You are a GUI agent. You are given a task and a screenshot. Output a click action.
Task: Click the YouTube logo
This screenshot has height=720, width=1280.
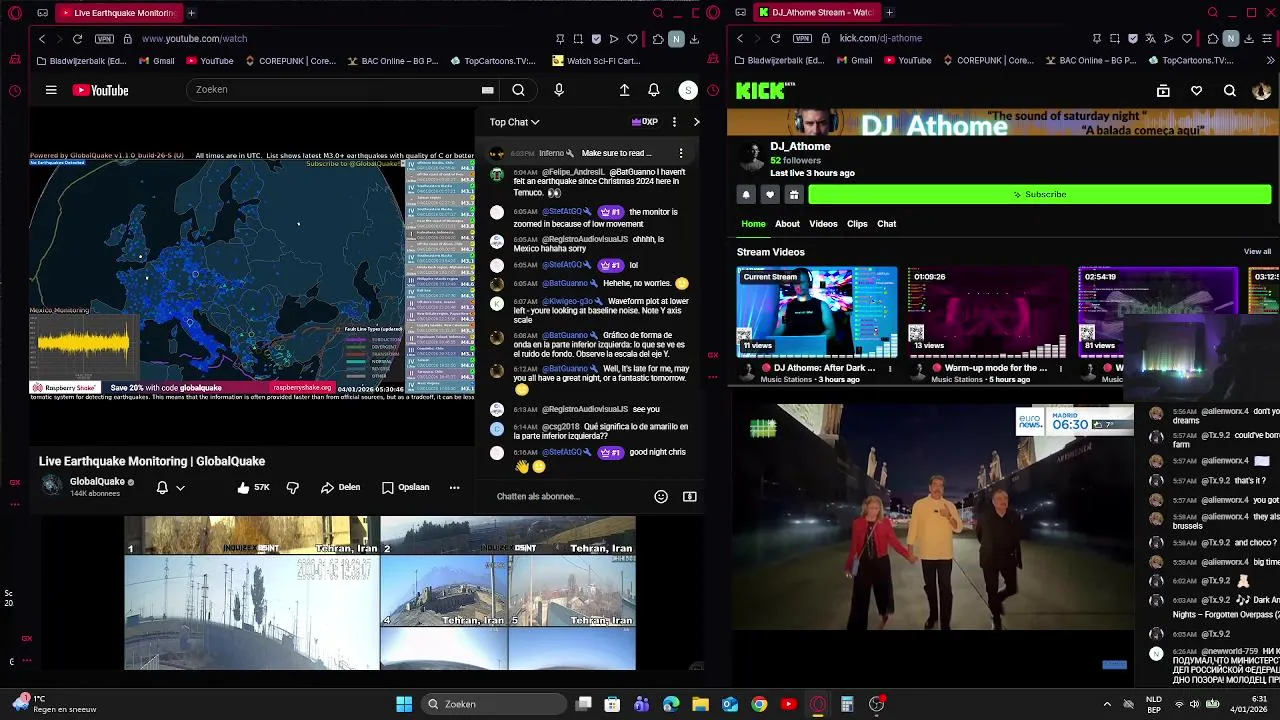click(100, 90)
